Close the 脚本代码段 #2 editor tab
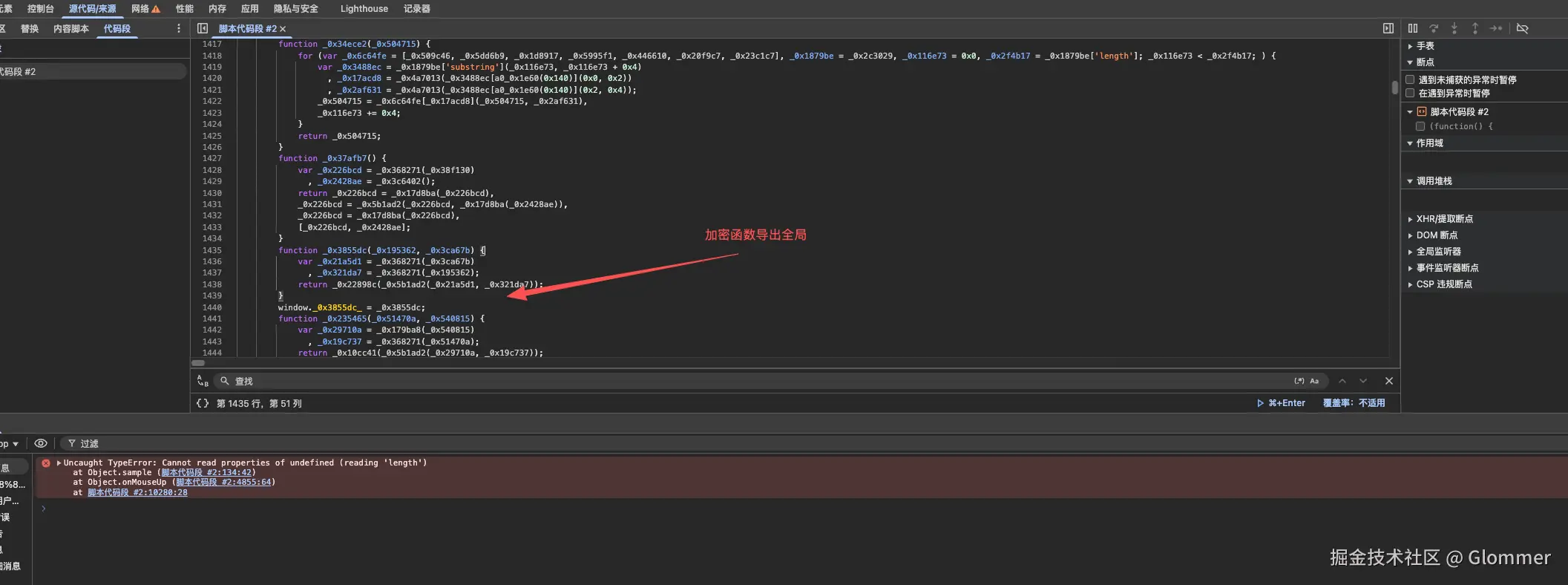This screenshot has width=1568, height=585. pos(283,29)
